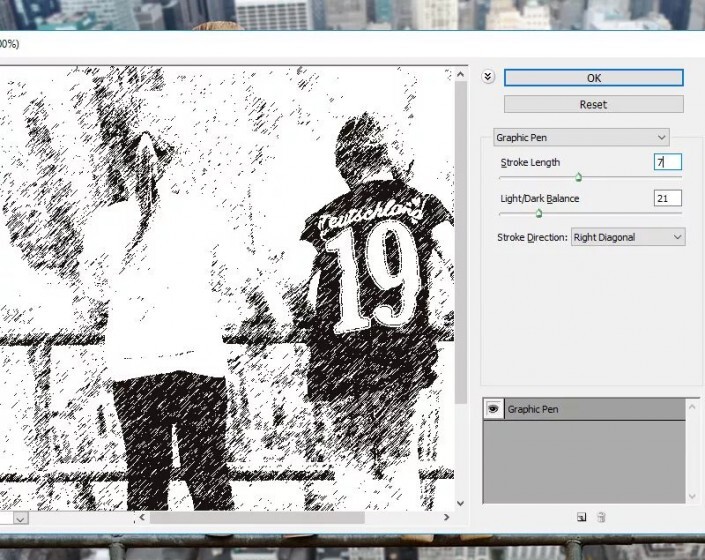Collapse the filter thumbnails with the double-chevron button
The width and height of the screenshot is (705, 560).
pos(488,77)
